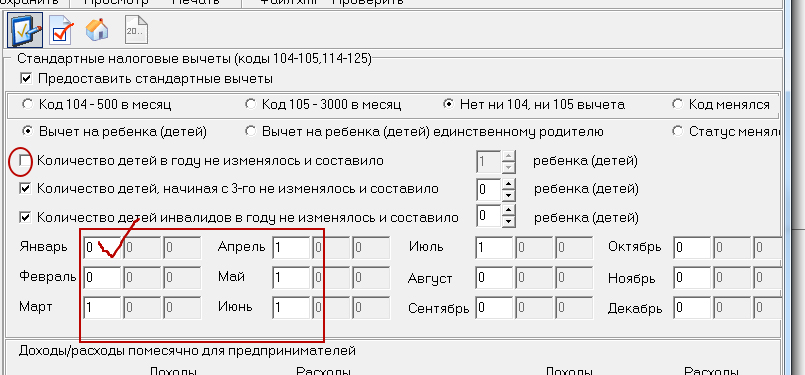Decrease count of children starting from 3rd
The image size is (805, 375).
(x=508, y=196)
